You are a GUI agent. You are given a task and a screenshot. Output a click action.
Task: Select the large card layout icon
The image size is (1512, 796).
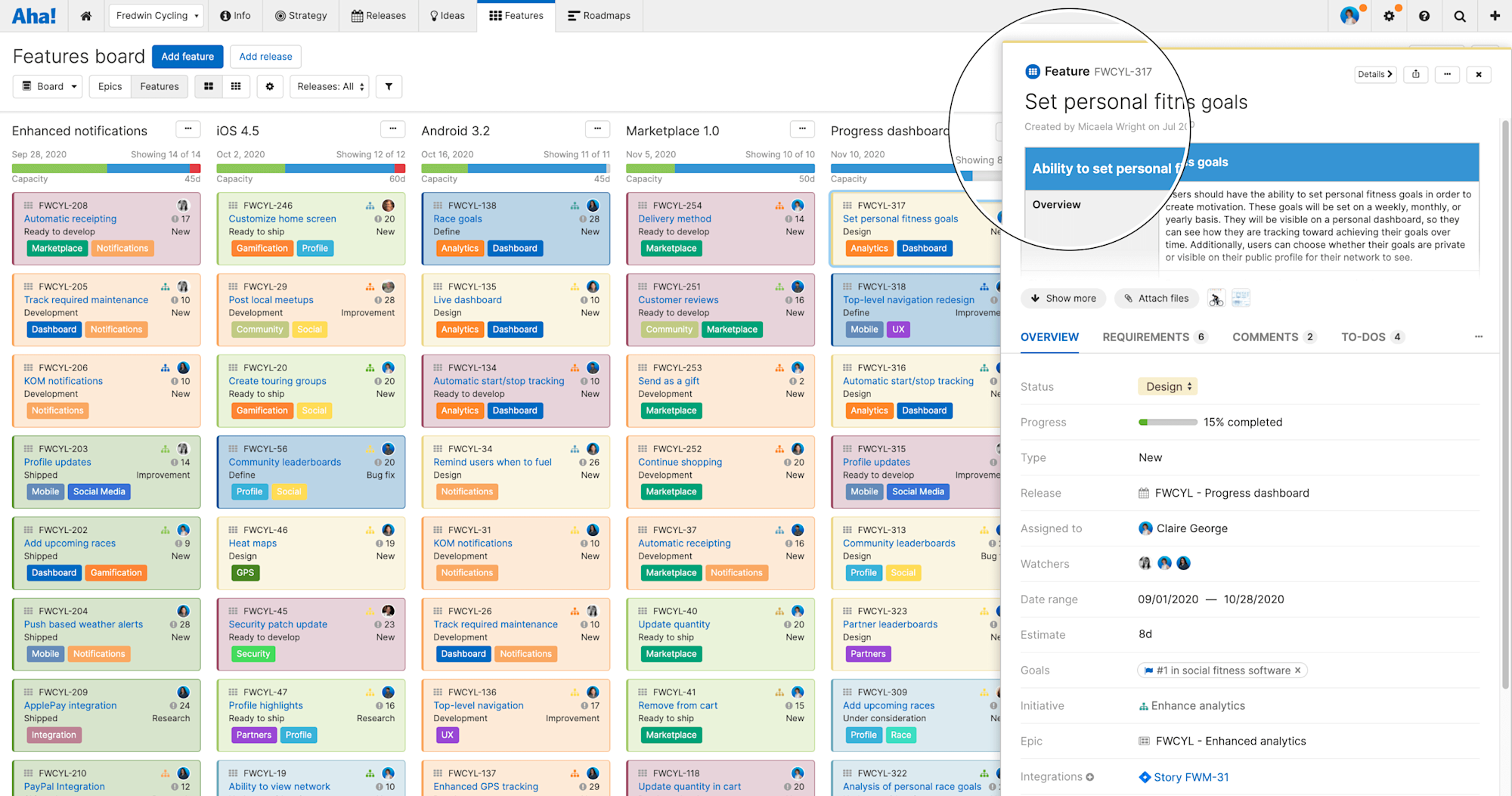coord(209,86)
